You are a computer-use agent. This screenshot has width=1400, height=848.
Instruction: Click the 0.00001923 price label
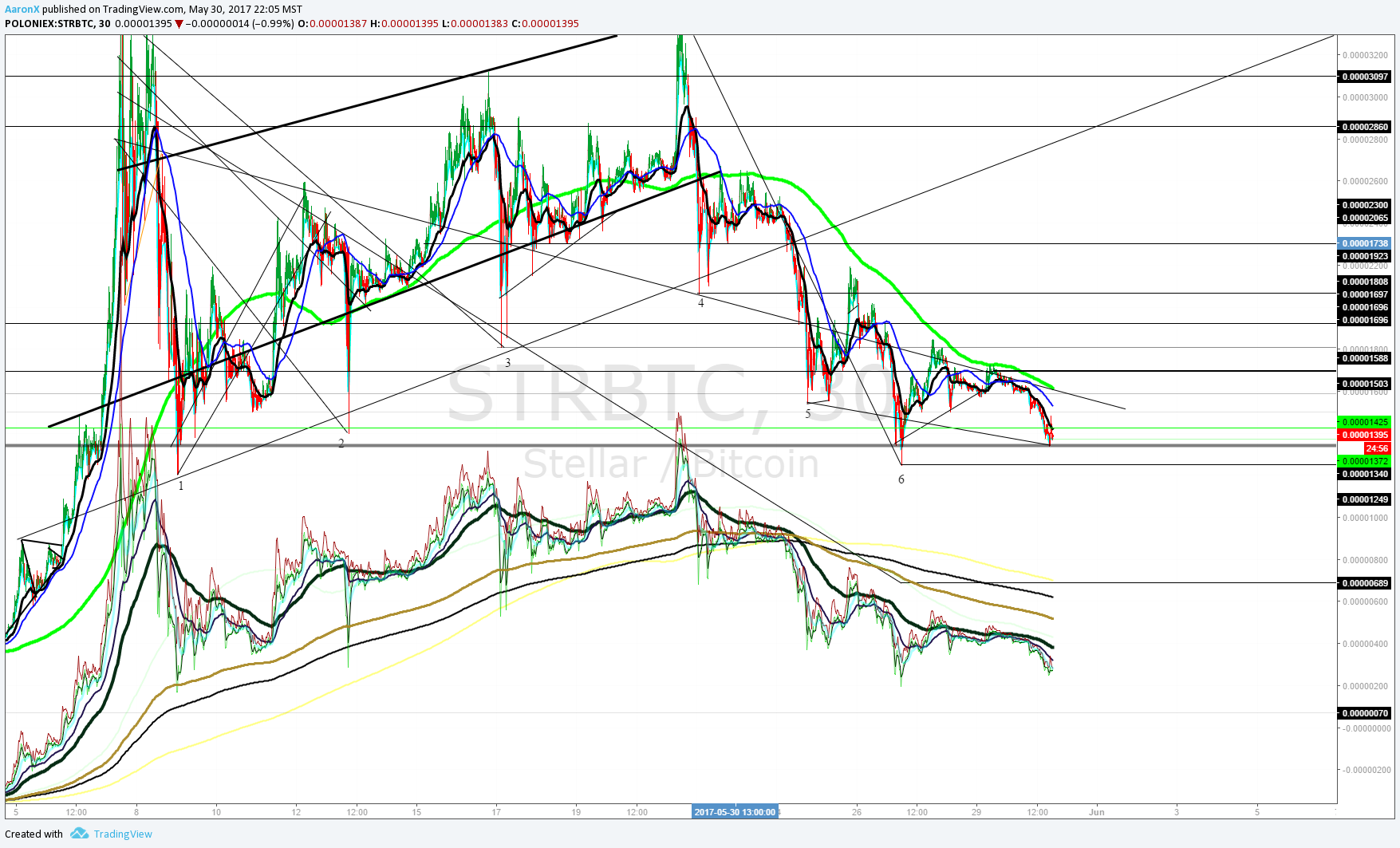(x=1365, y=256)
